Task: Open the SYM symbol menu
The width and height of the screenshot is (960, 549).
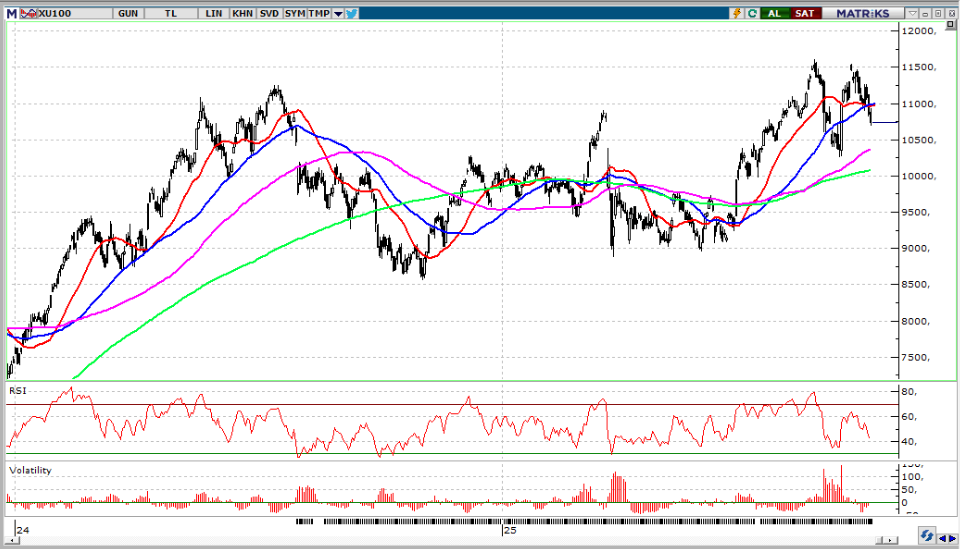Action: 295,13
